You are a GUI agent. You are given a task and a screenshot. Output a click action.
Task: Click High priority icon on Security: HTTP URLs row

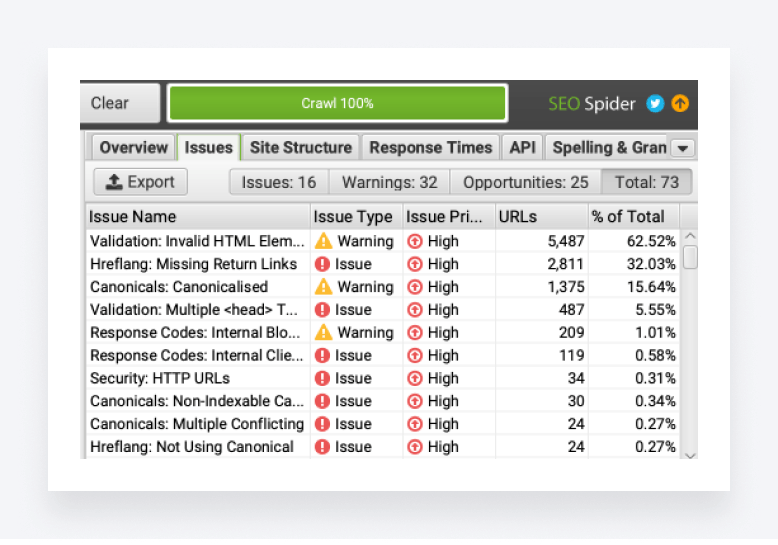coord(415,378)
